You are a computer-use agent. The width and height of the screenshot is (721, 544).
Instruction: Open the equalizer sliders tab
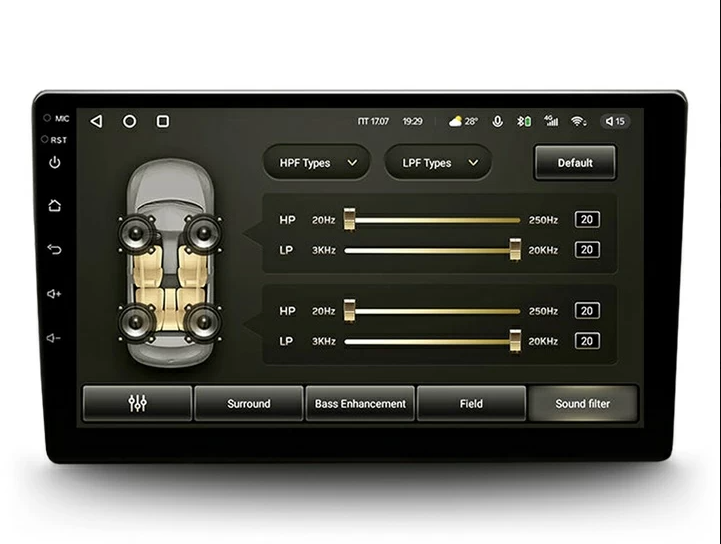[137, 403]
